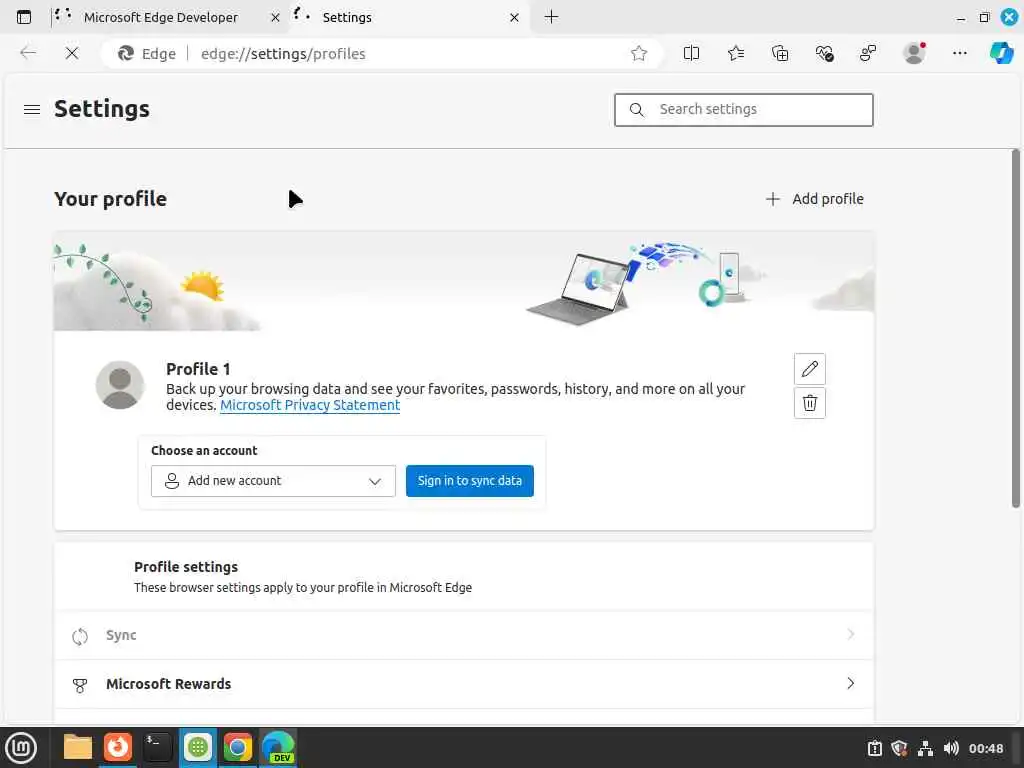The image size is (1024, 768).
Task: Expand the Add new account dropdown
Action: point(273,481)
